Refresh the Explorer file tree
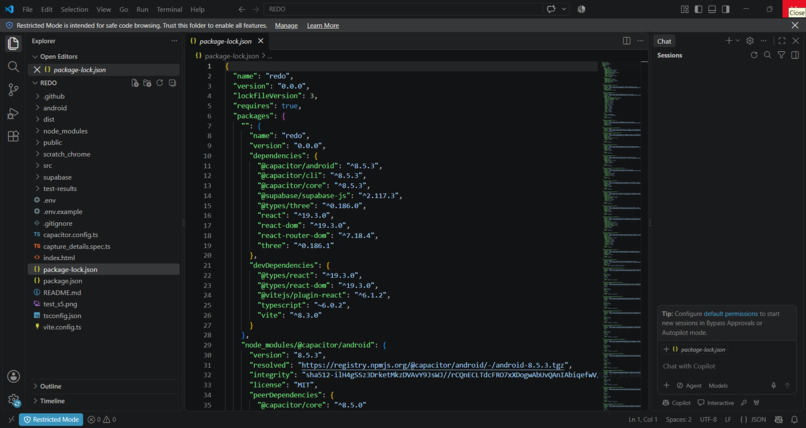Viewport: 806px width, 428px height. point(160,83)
